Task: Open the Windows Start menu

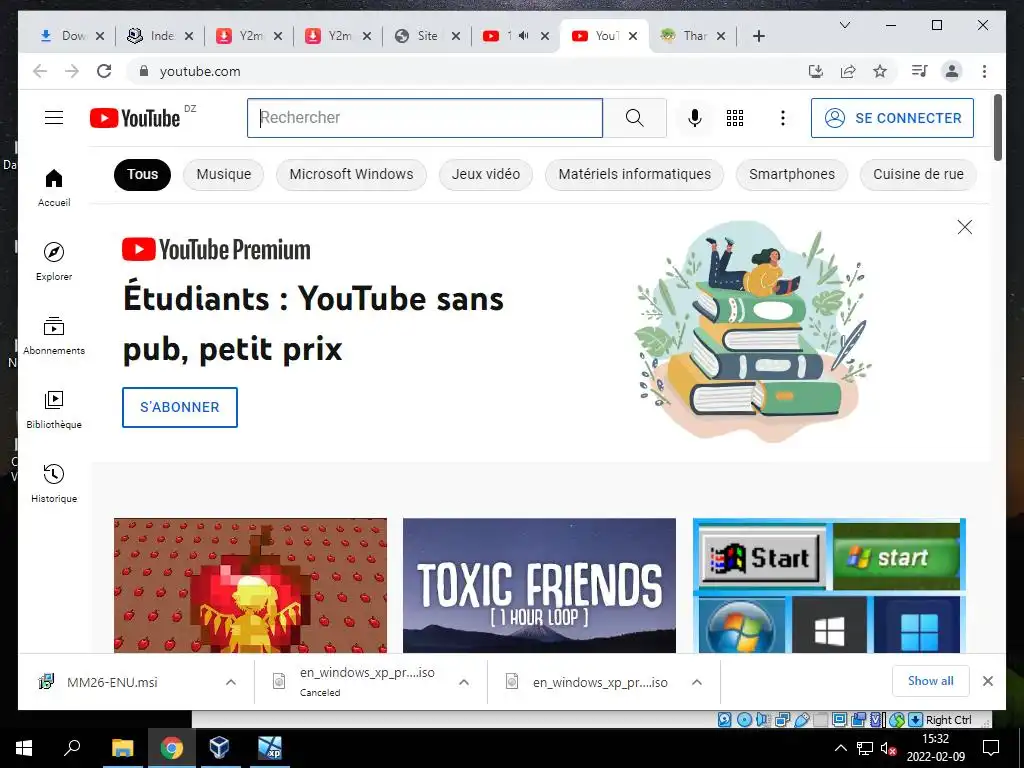Action: click(x=24, y=748)
